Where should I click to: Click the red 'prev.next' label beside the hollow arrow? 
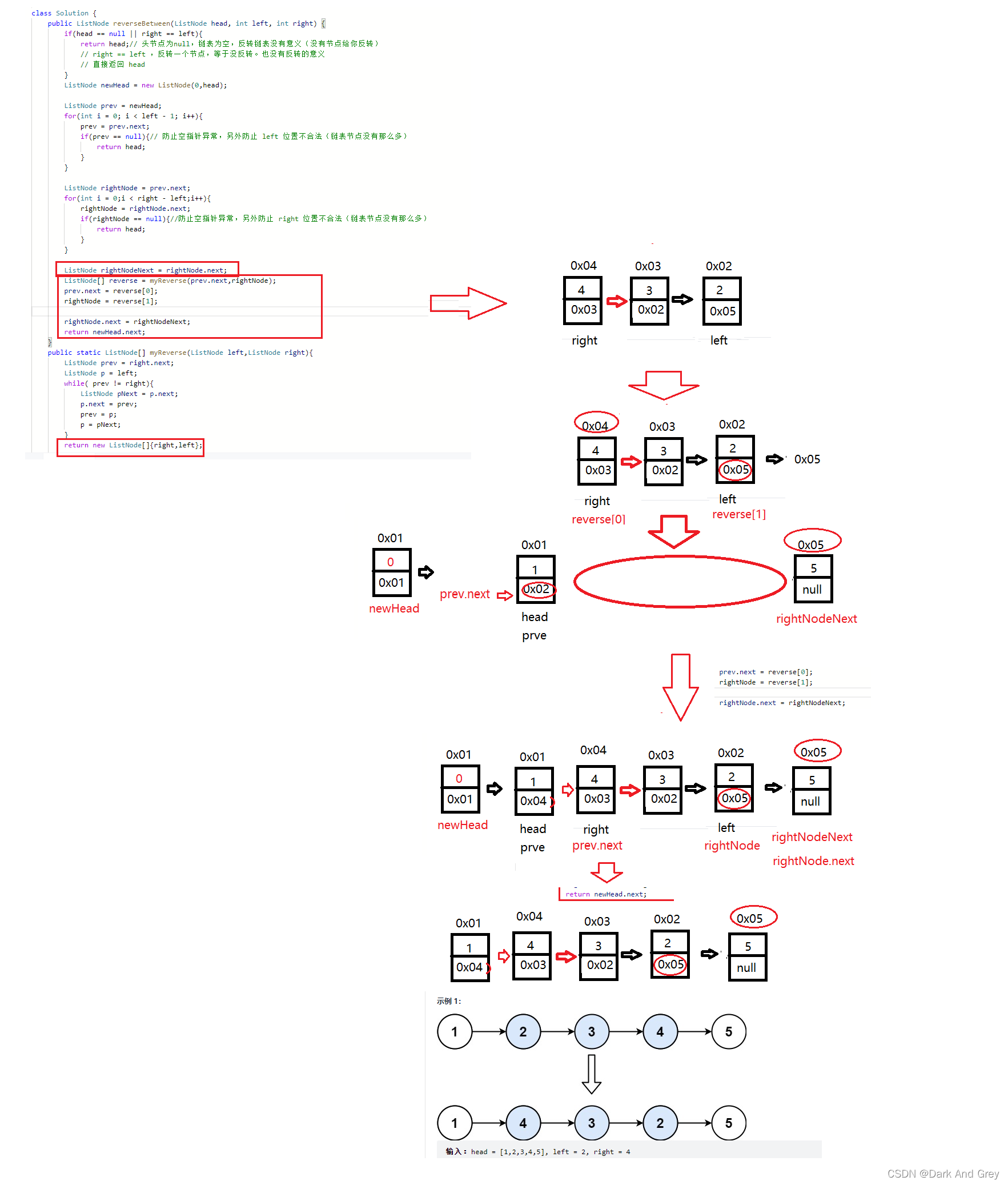click(x=464, y=594)
